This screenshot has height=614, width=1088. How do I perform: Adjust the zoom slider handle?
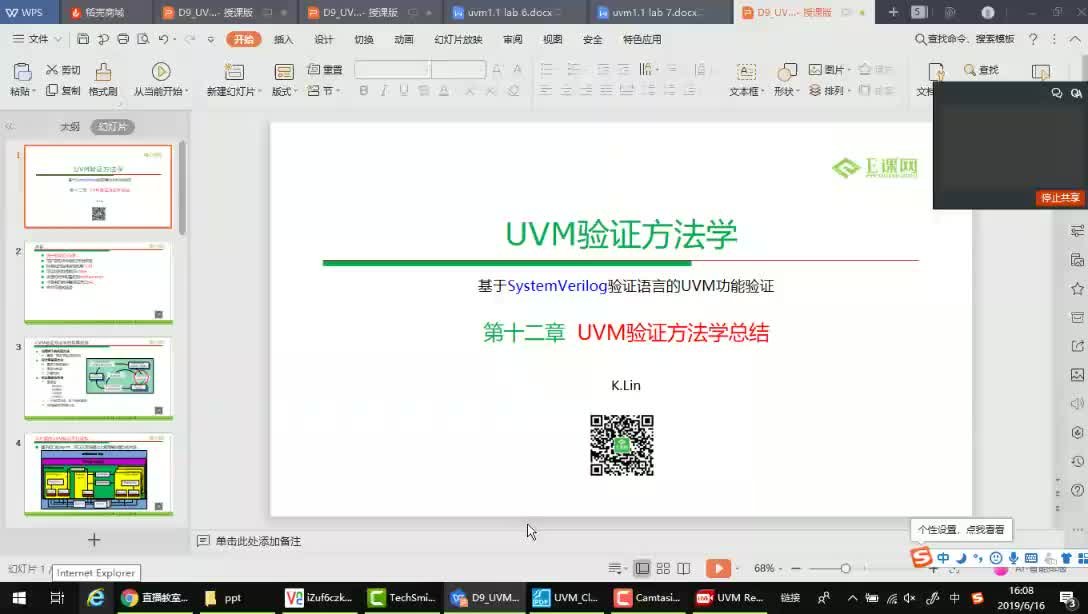[x=845, y=569]
